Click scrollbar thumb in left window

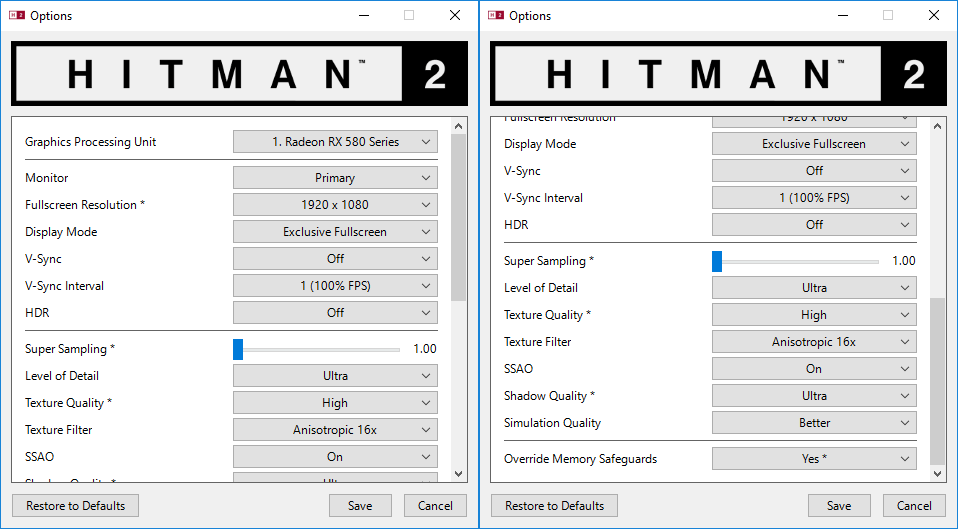click(459, 217)
